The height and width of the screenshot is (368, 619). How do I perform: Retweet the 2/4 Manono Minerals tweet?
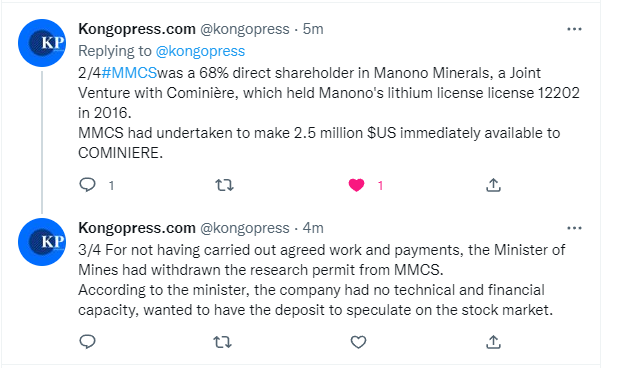(x=224, y=185)
